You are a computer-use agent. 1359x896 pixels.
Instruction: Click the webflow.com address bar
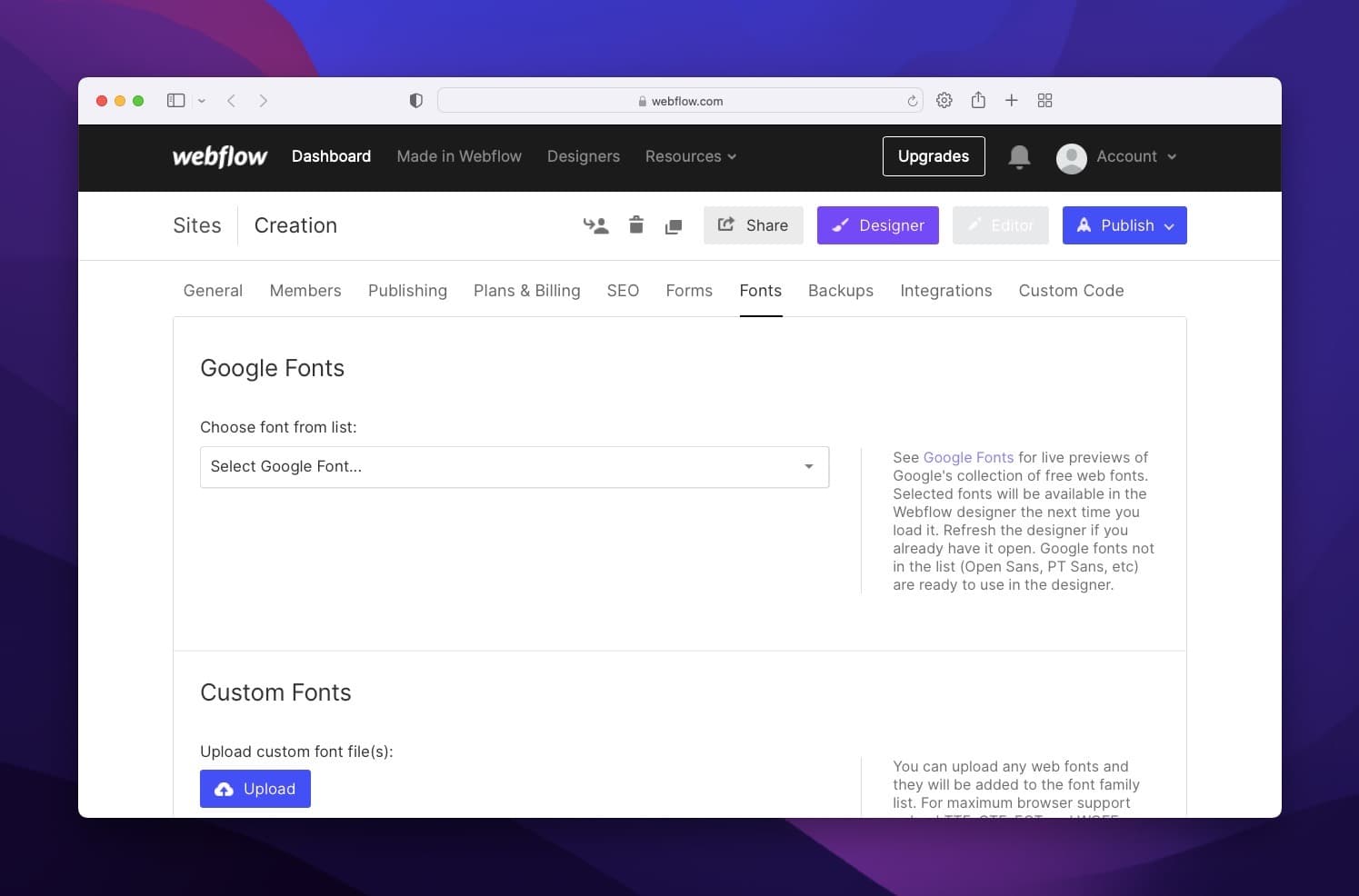pyautogui.click(x=680, y=101)
